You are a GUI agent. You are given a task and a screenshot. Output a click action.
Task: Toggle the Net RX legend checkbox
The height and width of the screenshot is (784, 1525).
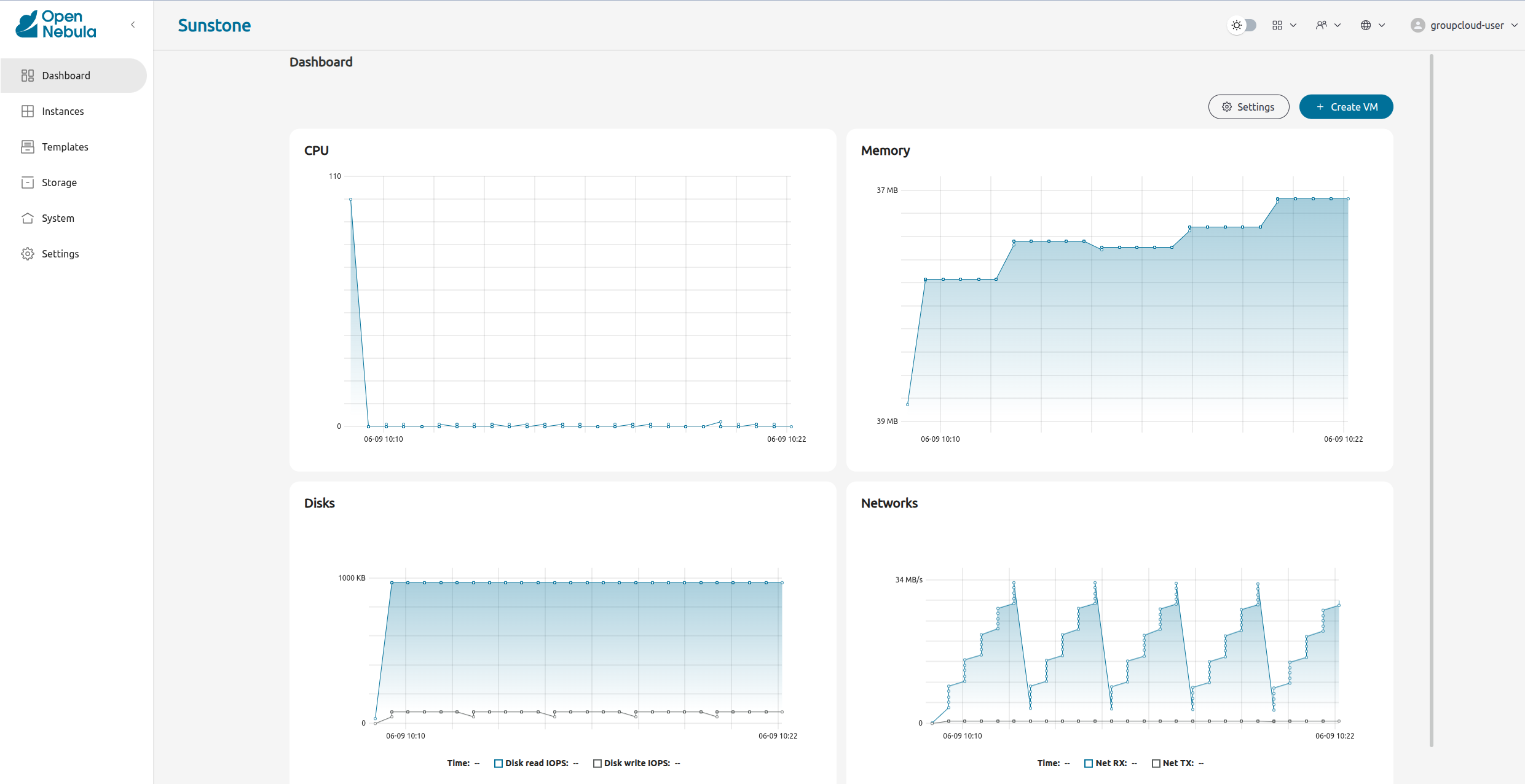pyautogui.click(x=1089, y=763)
